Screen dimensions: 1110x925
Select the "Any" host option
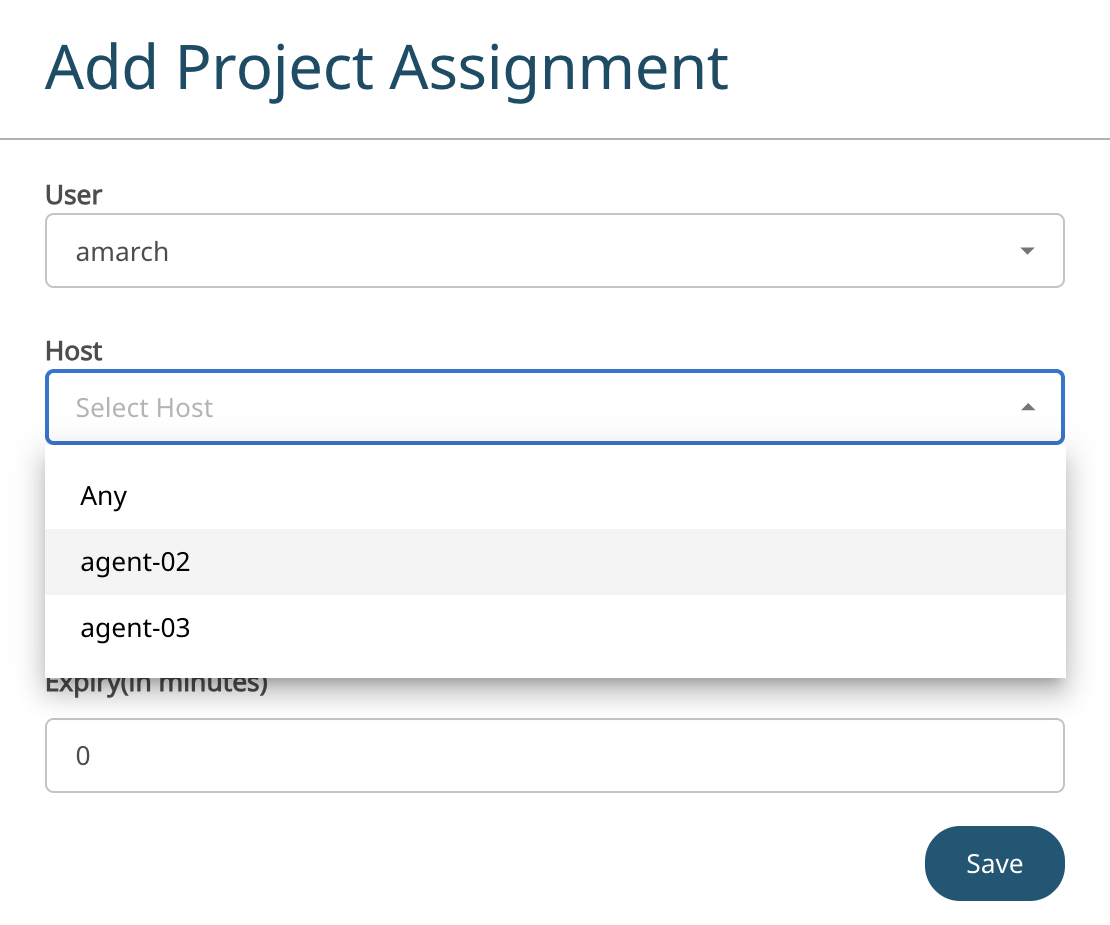pyautogui.click(x=104, y=496)
